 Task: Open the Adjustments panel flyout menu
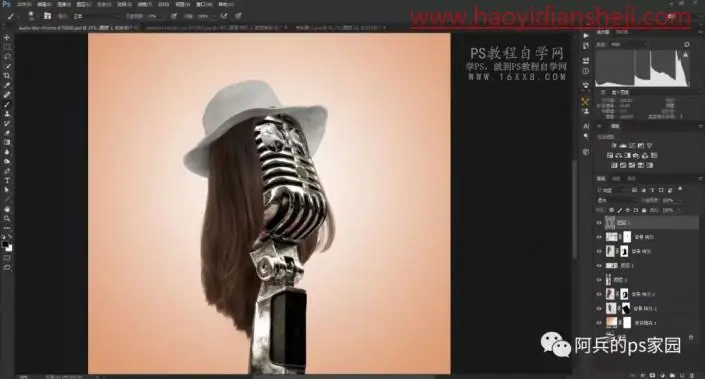tap(701, 126)
